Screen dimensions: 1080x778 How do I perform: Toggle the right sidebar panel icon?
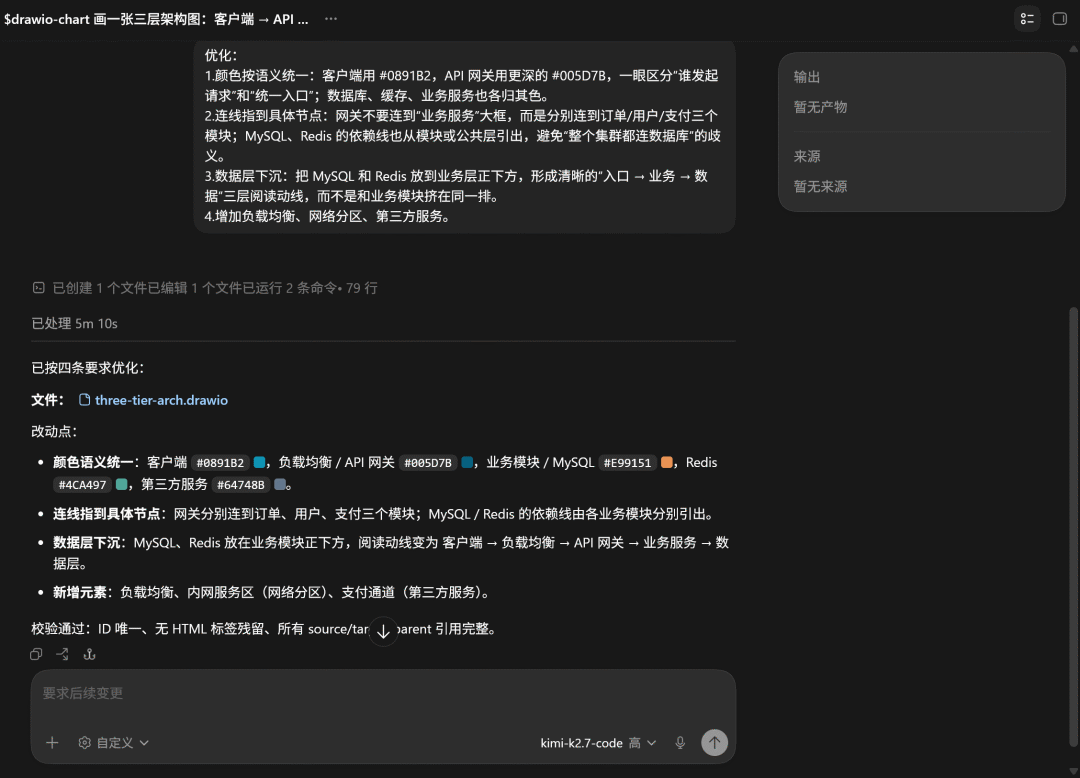tap(1060, 19)
